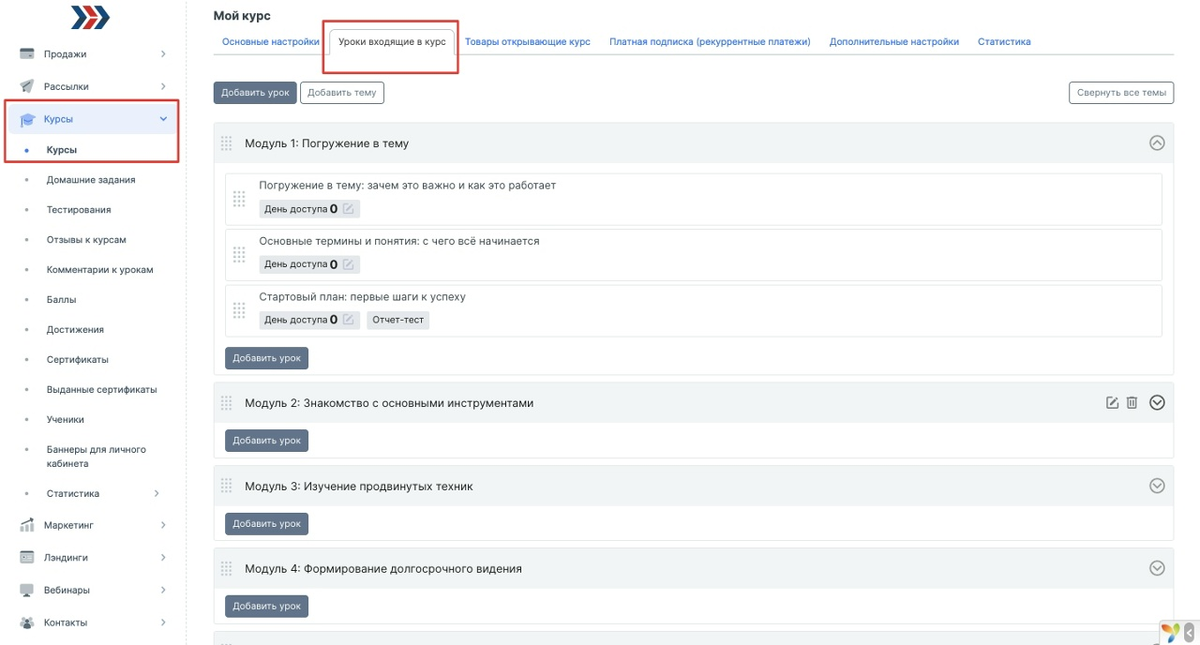The width and height of the screenshot is (1200, 645).
Task: Expand Модуль 3 with circle chevron
Action: [1157, 486]
